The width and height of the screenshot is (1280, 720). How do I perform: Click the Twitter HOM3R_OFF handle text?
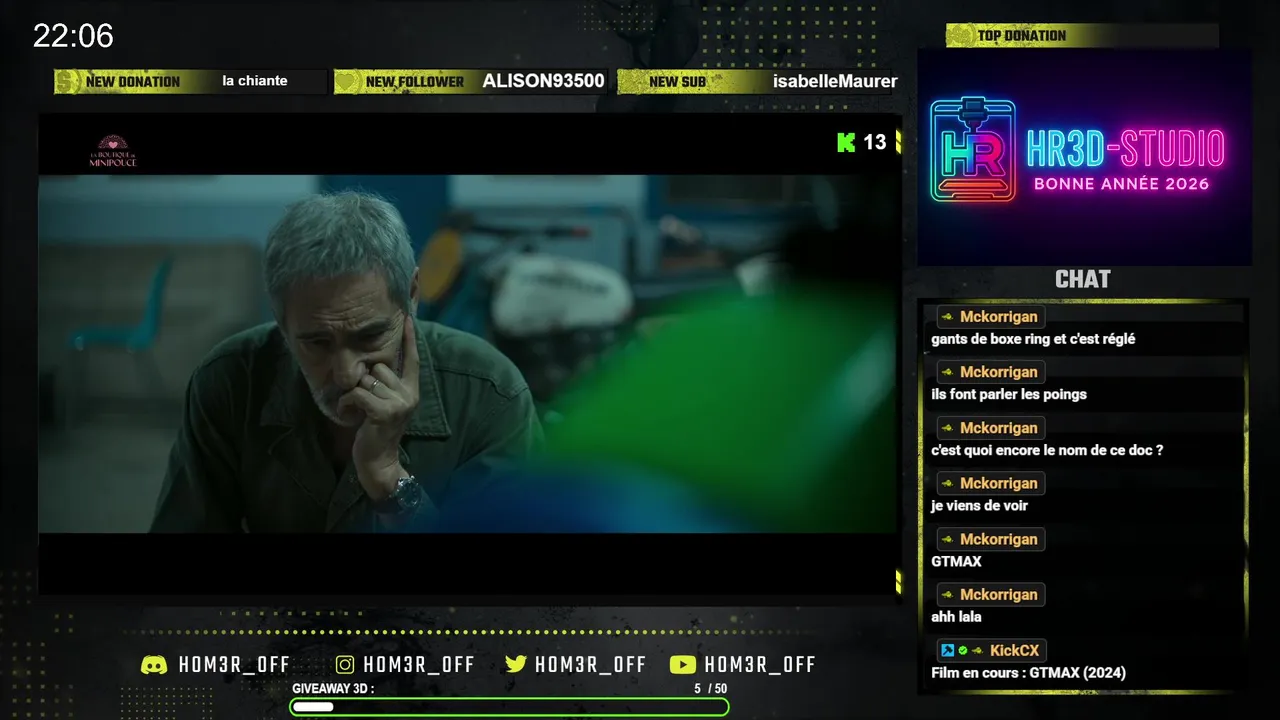(590, 665)
